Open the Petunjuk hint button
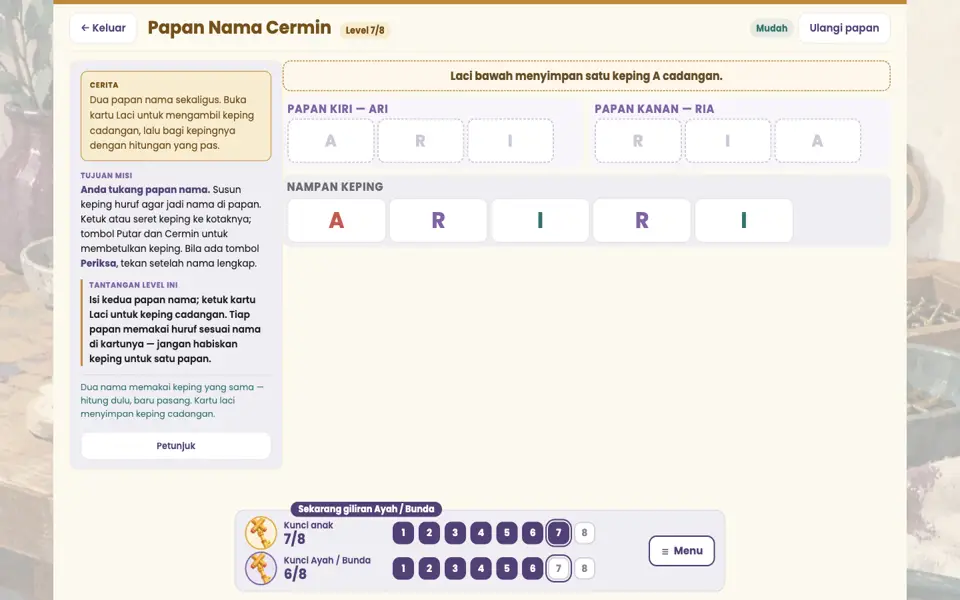This screenshot has width=960, height=600. click(x=176, y=446)
